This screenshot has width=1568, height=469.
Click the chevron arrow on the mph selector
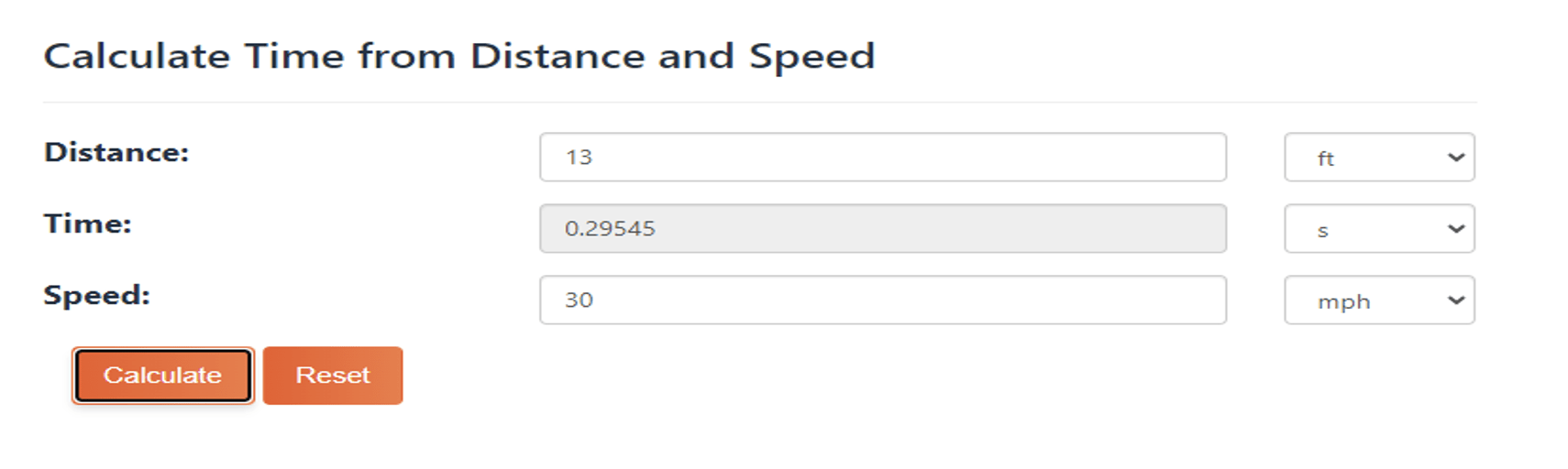(x=1455, y=300)
